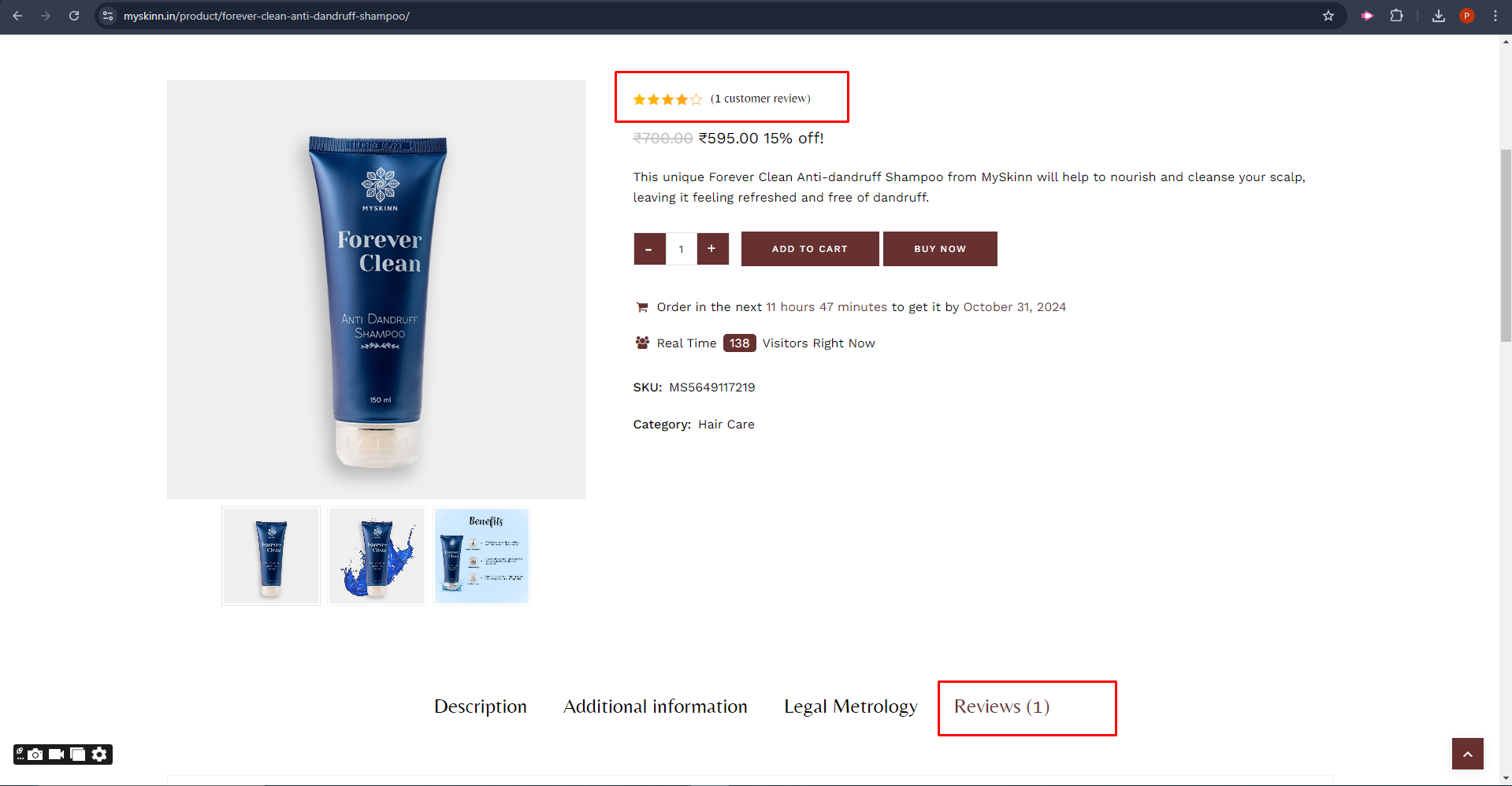The width and height of the screenshot is (1512, 786).
Task: Click the address bar URL
Action: 266,16
